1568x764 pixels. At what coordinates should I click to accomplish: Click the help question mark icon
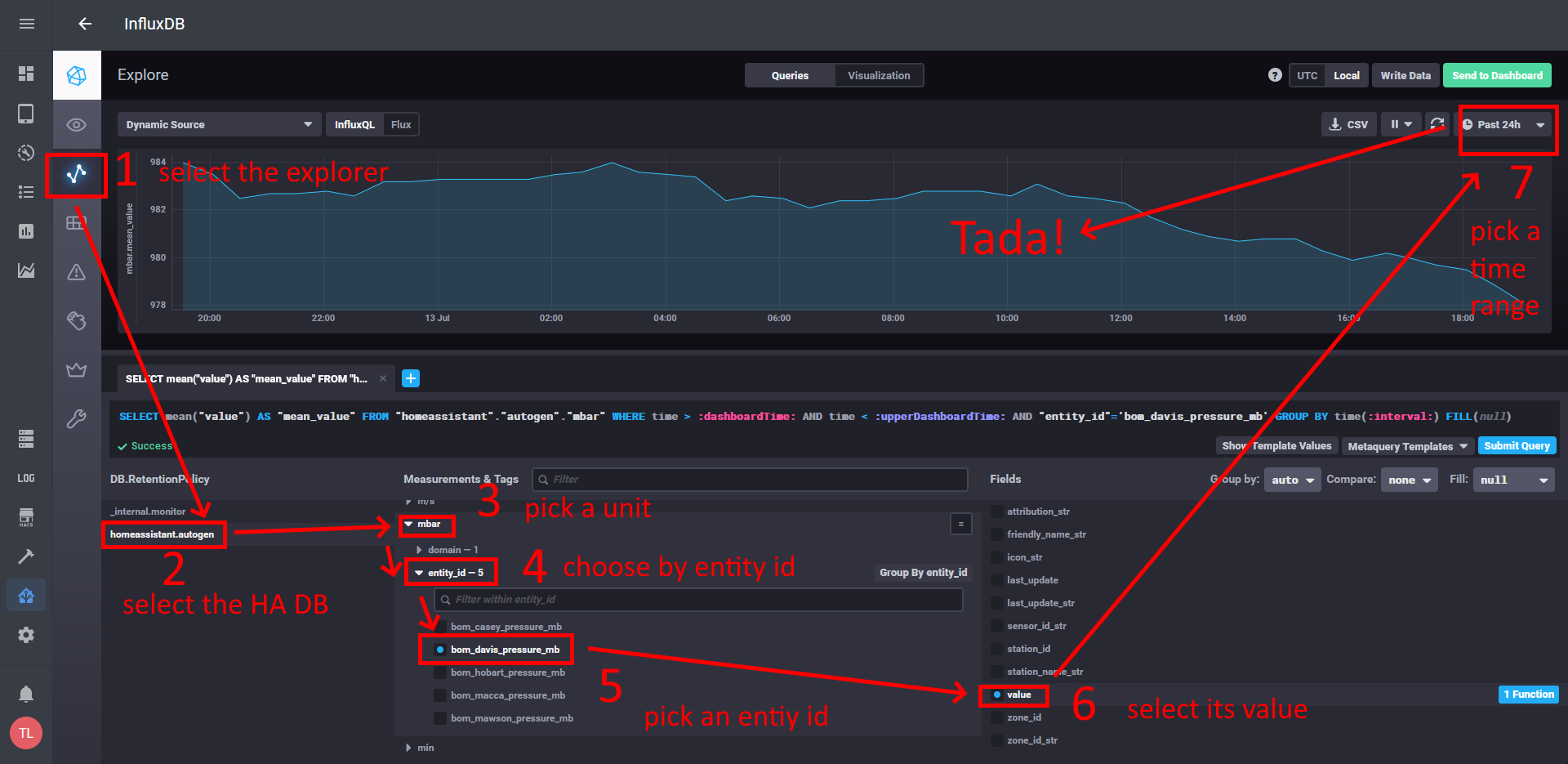click(x=1274, y=75)
